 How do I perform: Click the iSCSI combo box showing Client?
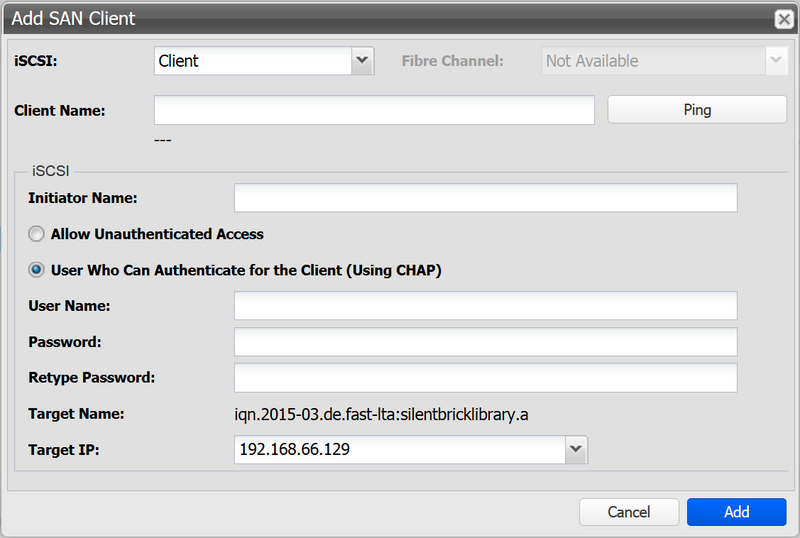(x=252, y=61)
